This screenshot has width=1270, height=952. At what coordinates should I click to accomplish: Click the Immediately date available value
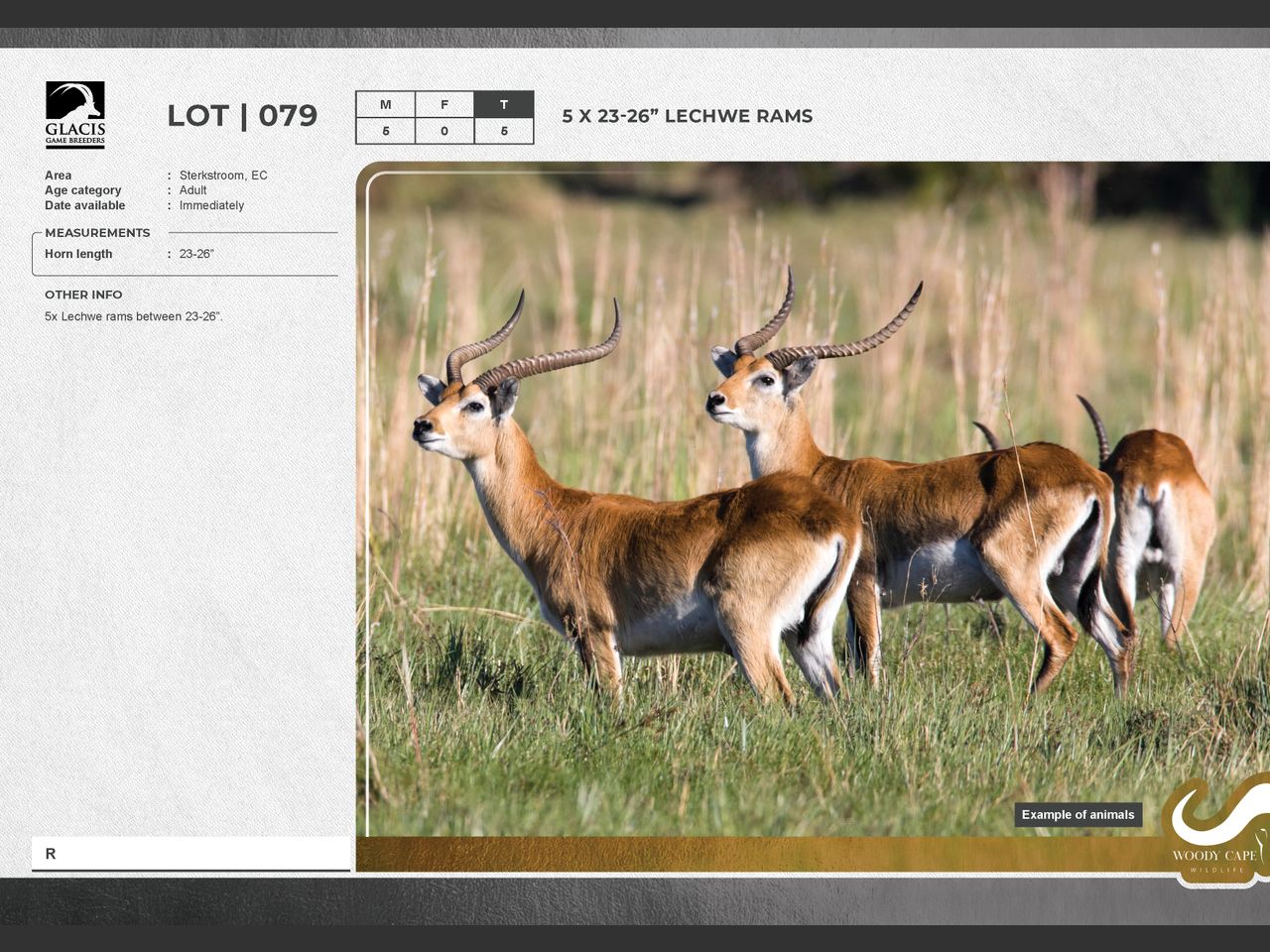coord(211,205)
